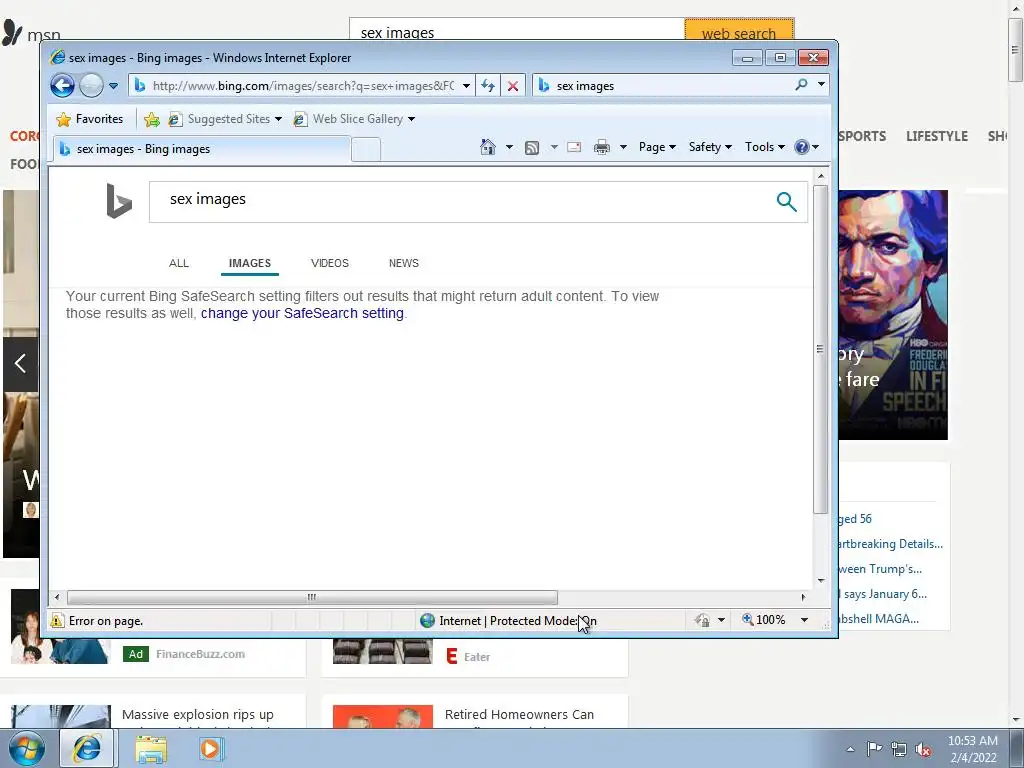
Task: Open the LIFESTYLE link on MSN page
Action: (x=936, y=136)
